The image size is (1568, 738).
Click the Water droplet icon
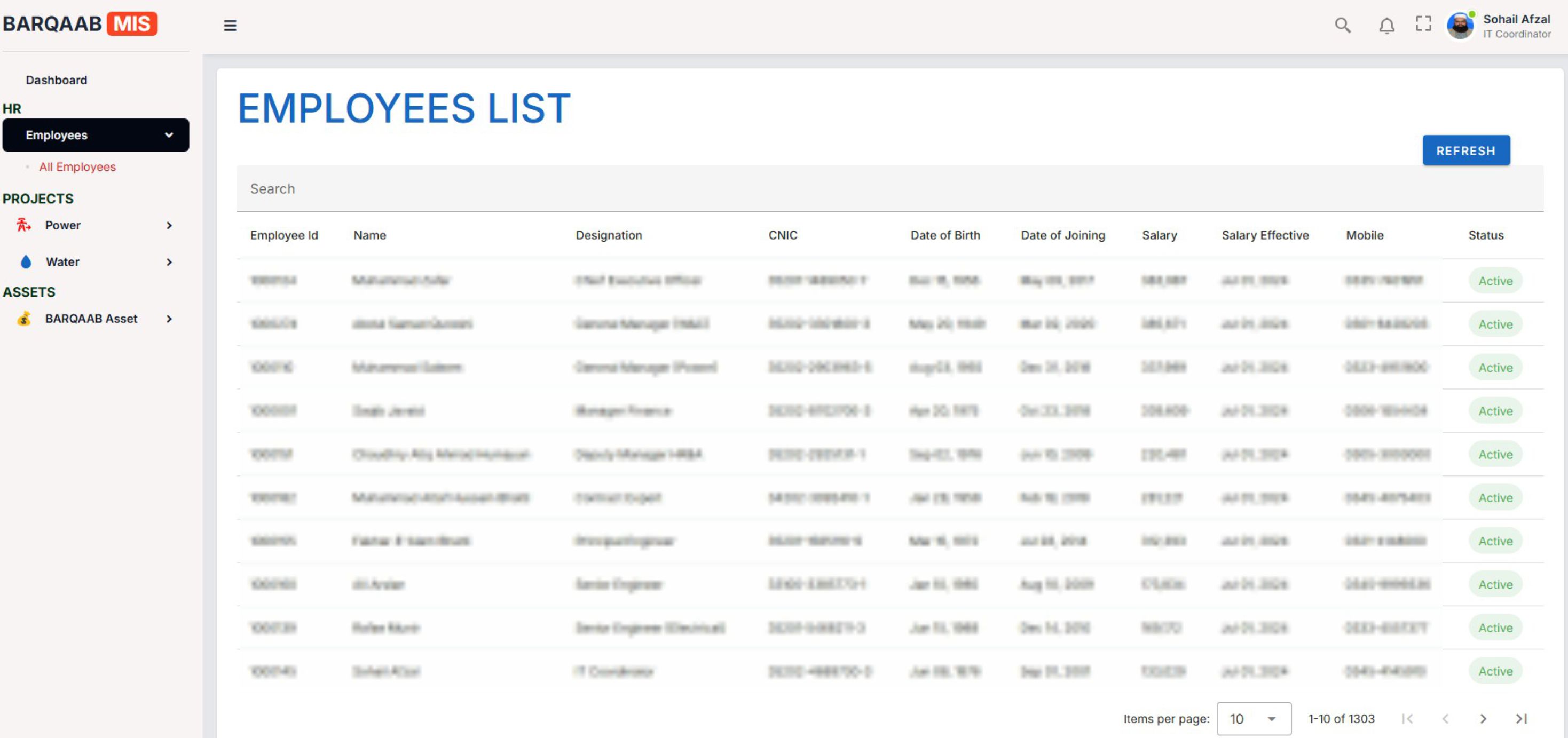[26, 261]
